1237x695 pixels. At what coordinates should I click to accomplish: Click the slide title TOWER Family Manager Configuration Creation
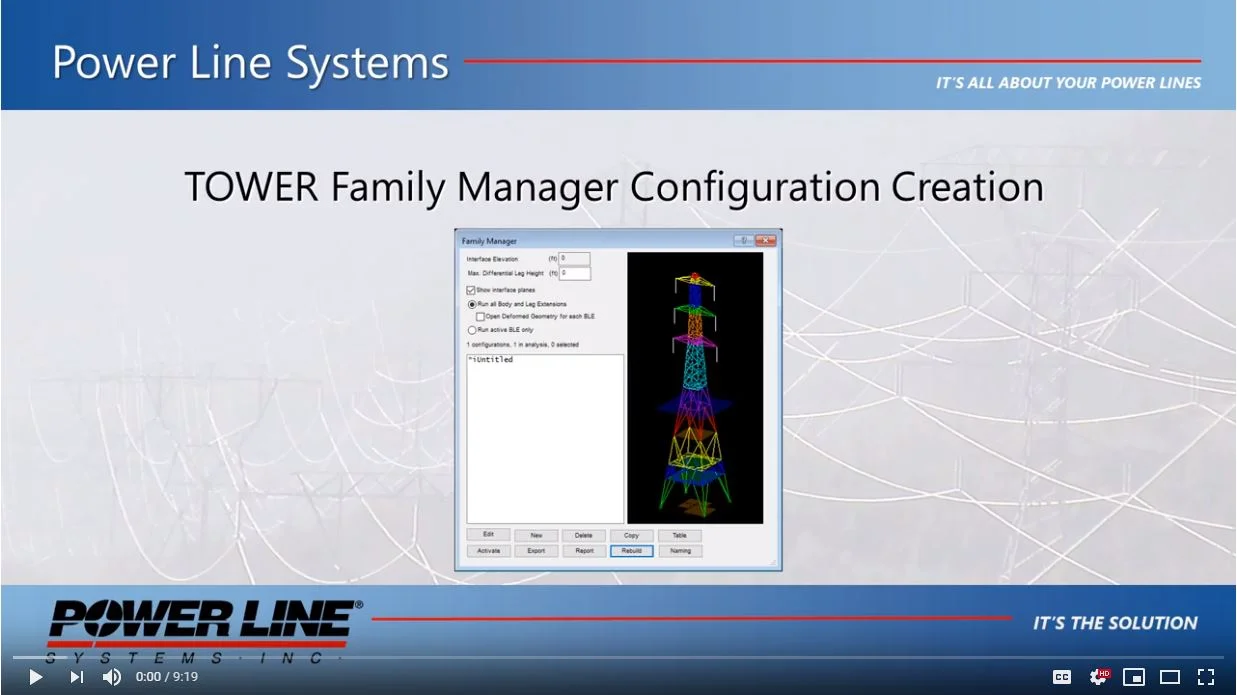coord(614,187)
